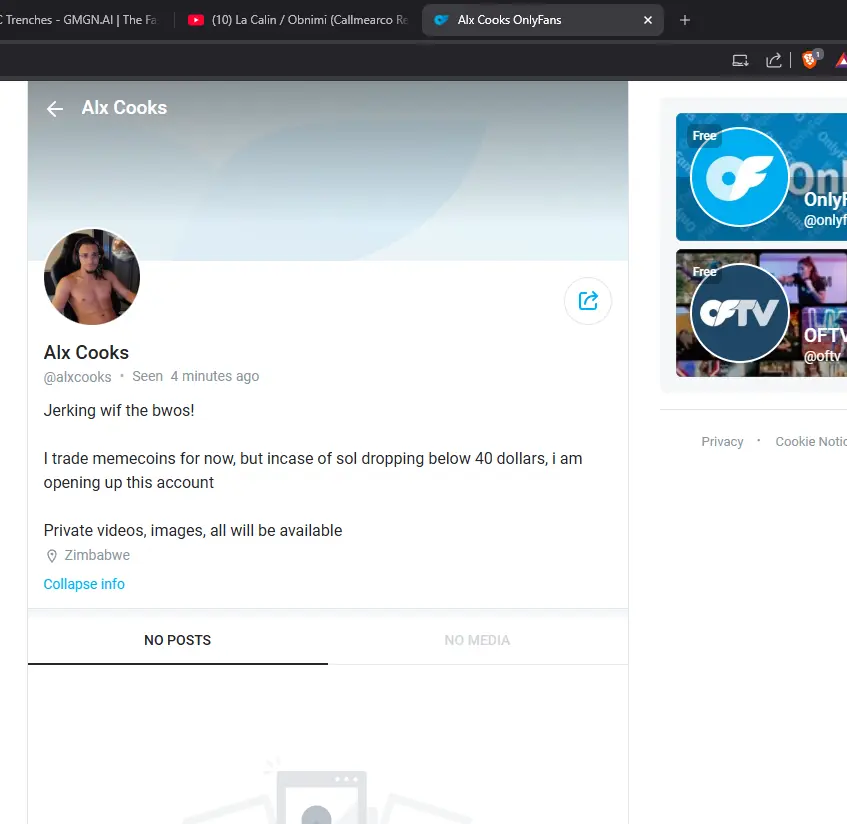Click the OnlyFans logo avatar
Screen dimensions: 847x824
pyautogui.click(x=740, y=177)
